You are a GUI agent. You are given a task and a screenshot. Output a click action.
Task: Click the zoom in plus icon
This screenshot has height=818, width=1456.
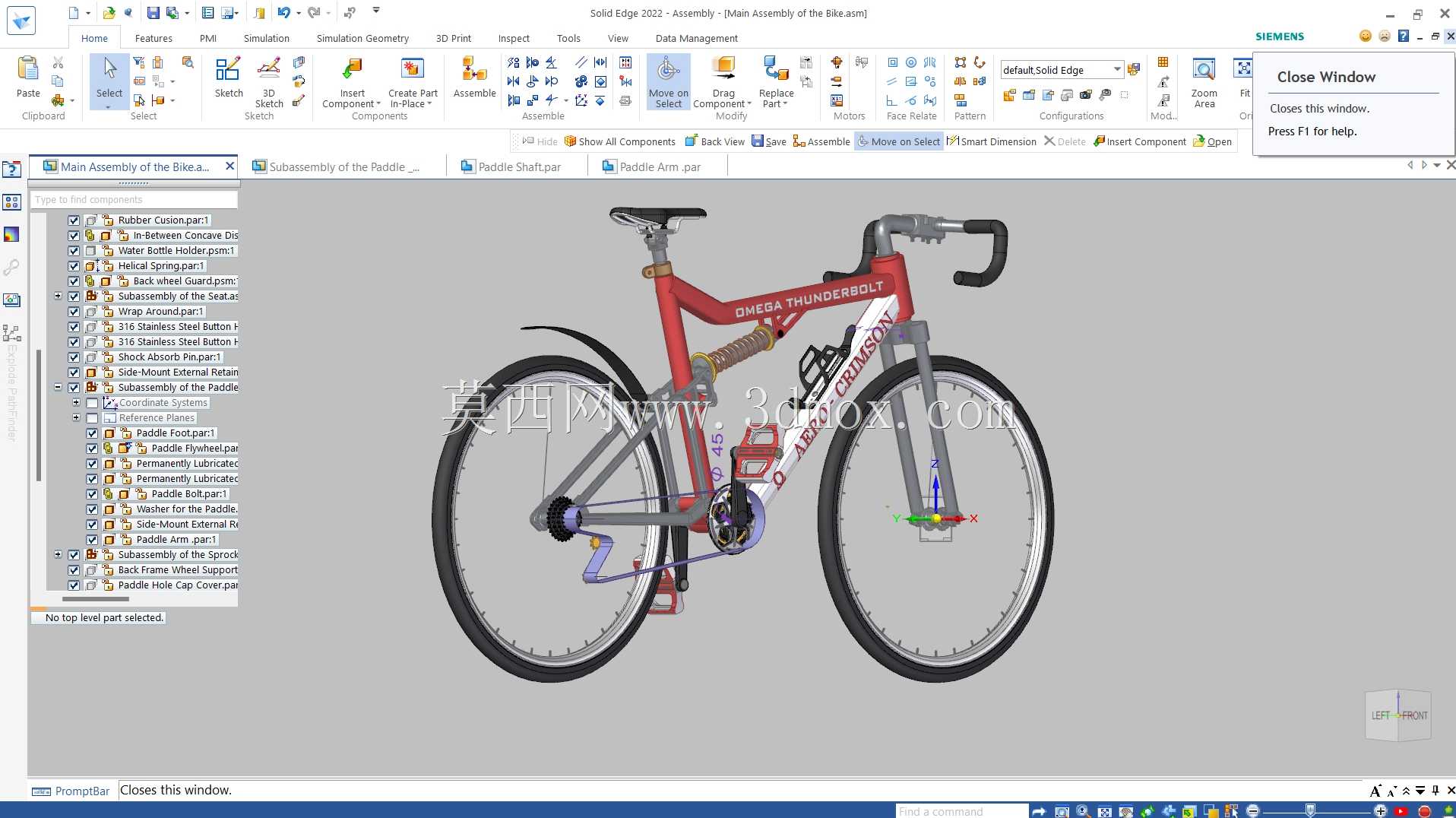point(1381,811)
